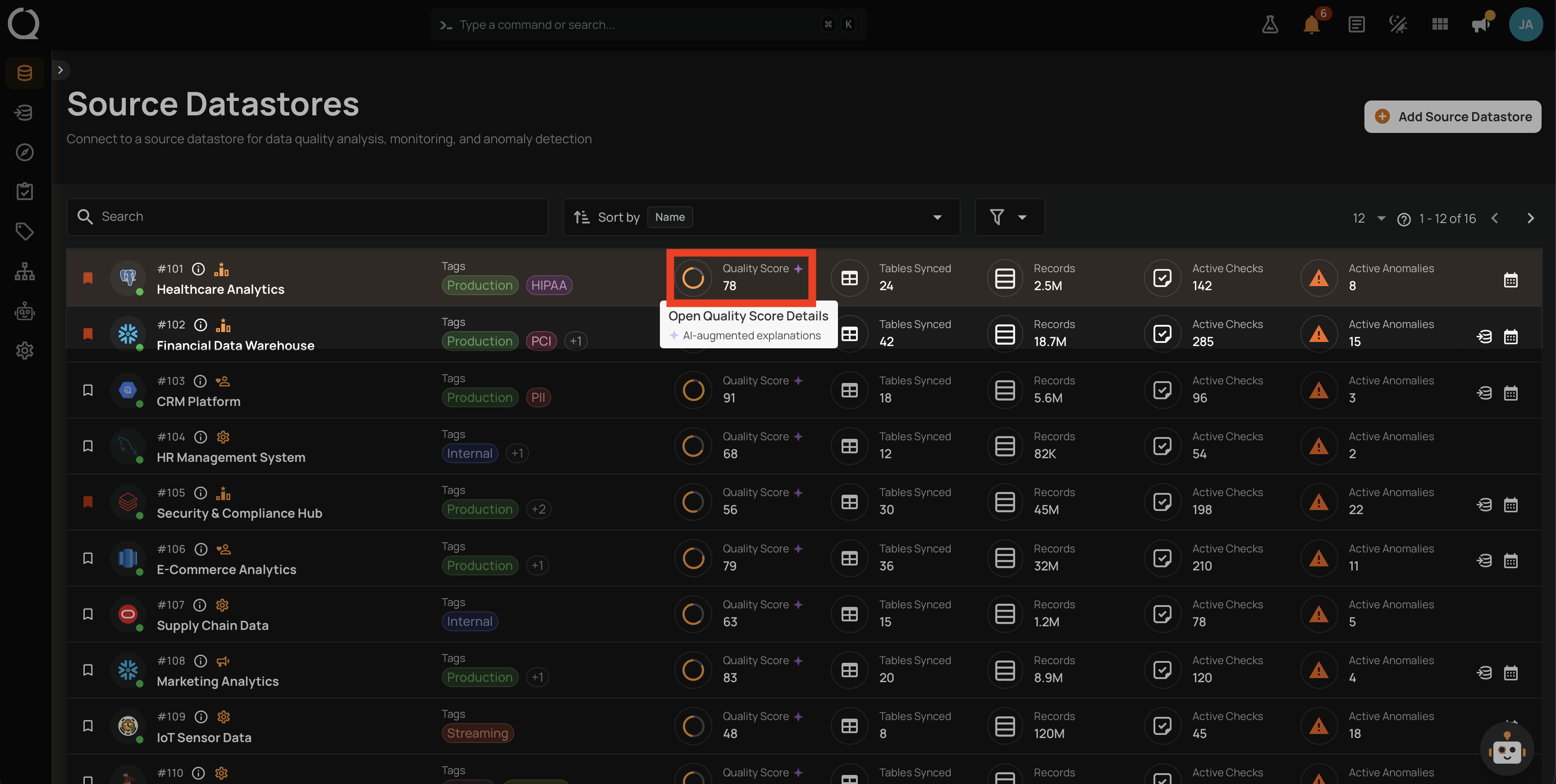
Task: Toggle bookmark for Supply Chain Data
Action: [87, 614]
